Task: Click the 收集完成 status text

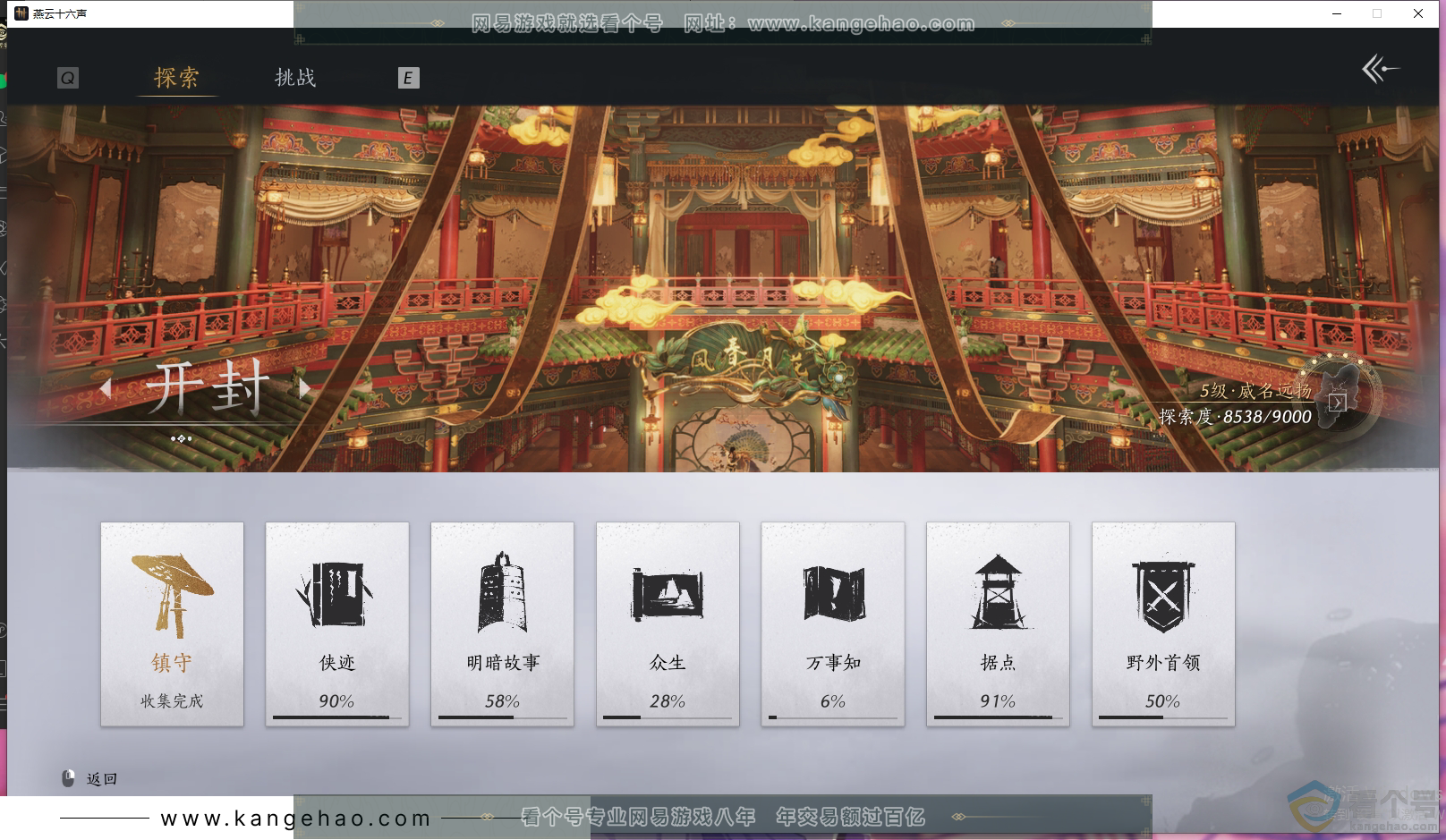Action: pos(172,701)
